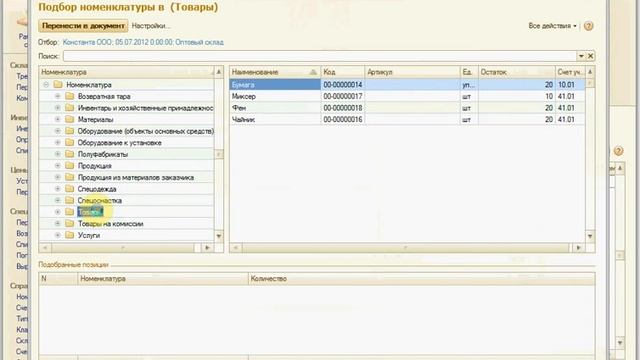Select 'Продукция из материалов заказчика' tree item
The width and height of the screenshot is (640, 360).
(x=136, y=178)
